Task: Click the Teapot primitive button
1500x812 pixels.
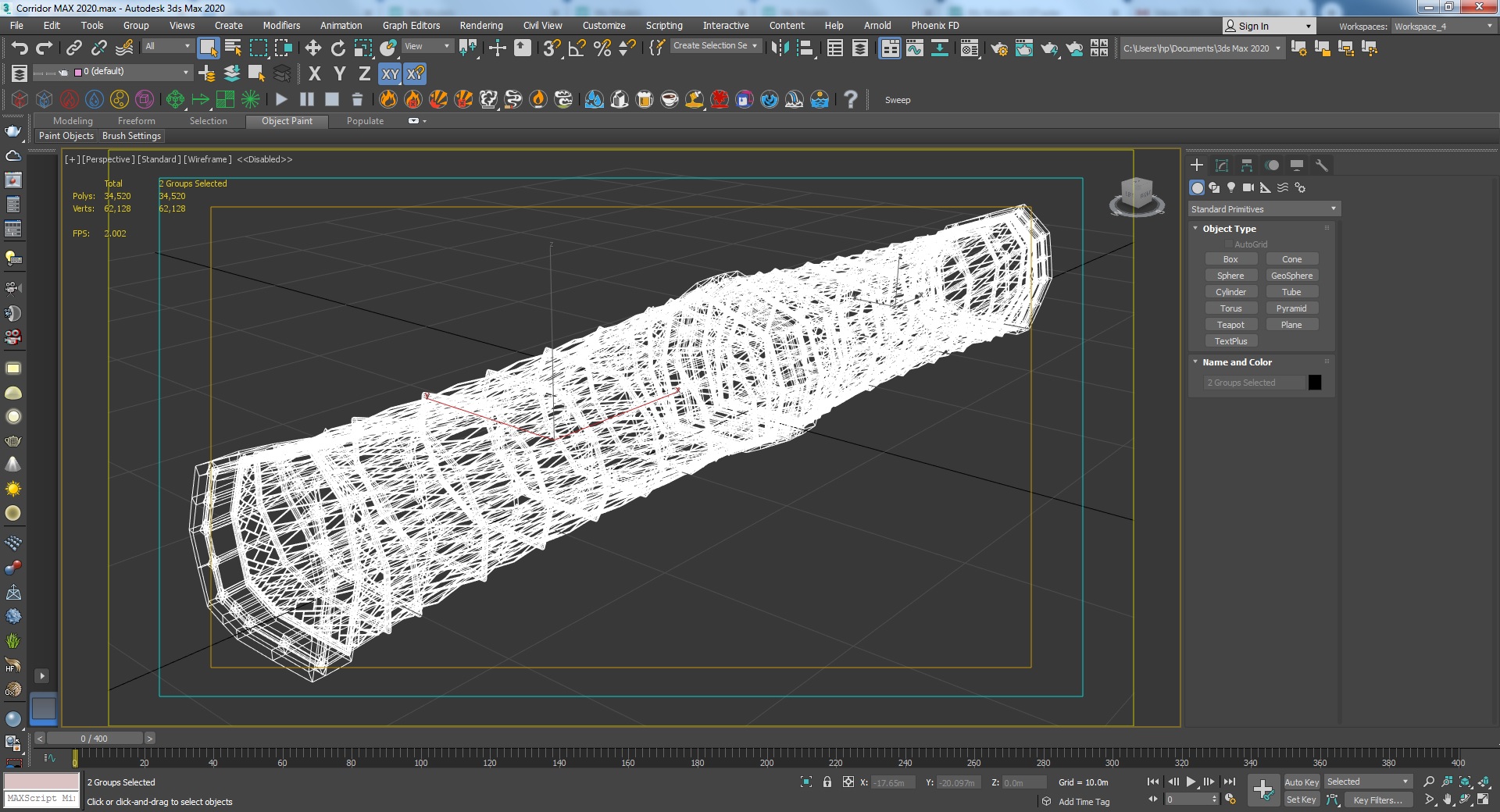Action: 1230,325
